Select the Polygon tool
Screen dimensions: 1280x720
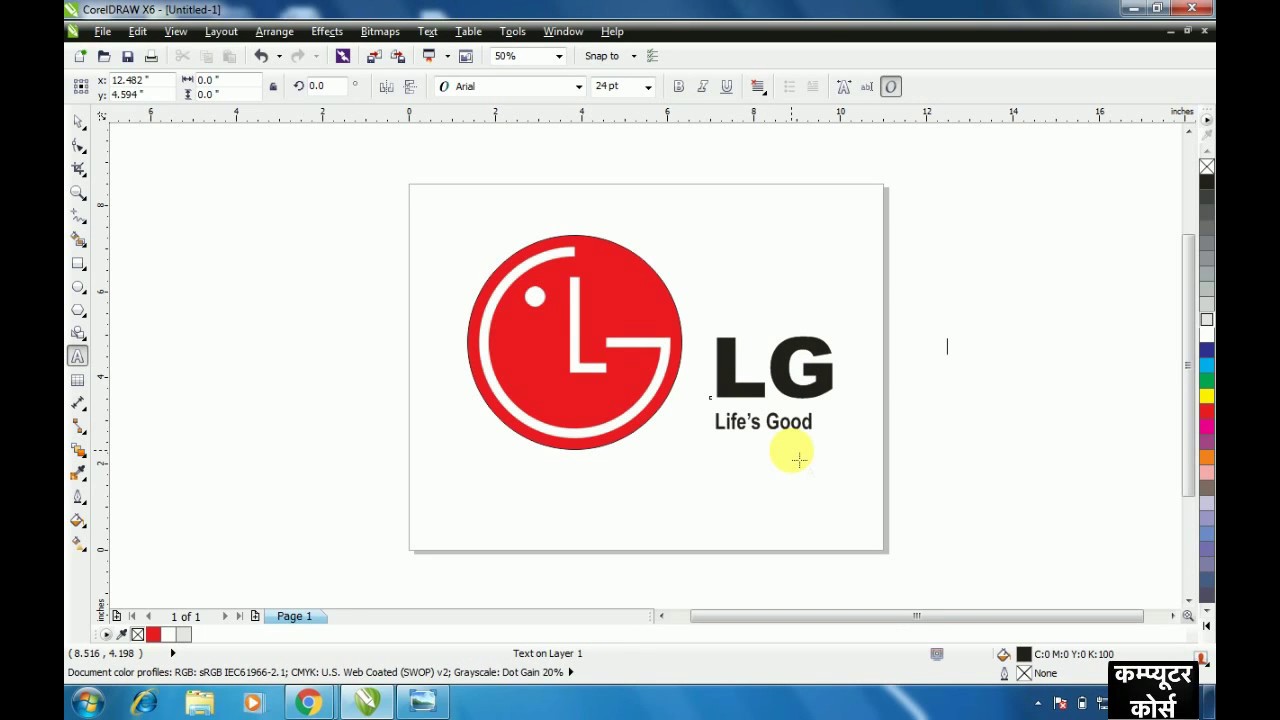pos(78,310)
